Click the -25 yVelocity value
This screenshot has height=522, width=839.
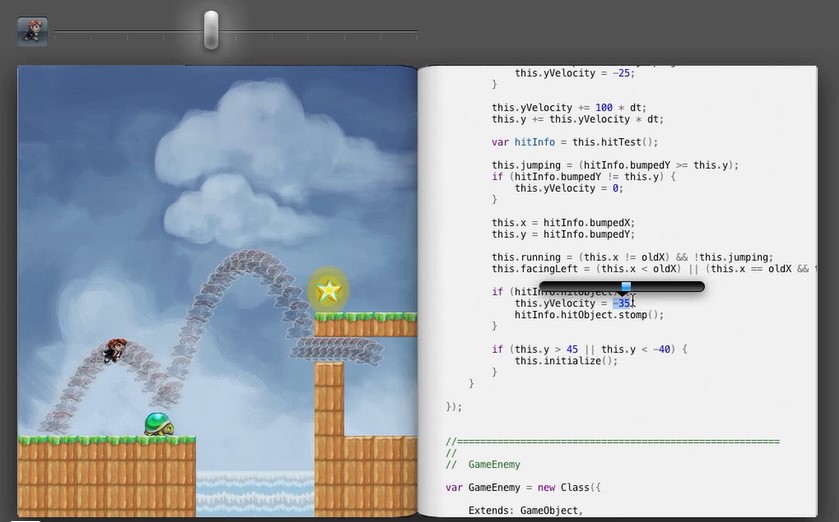point(623,73)
